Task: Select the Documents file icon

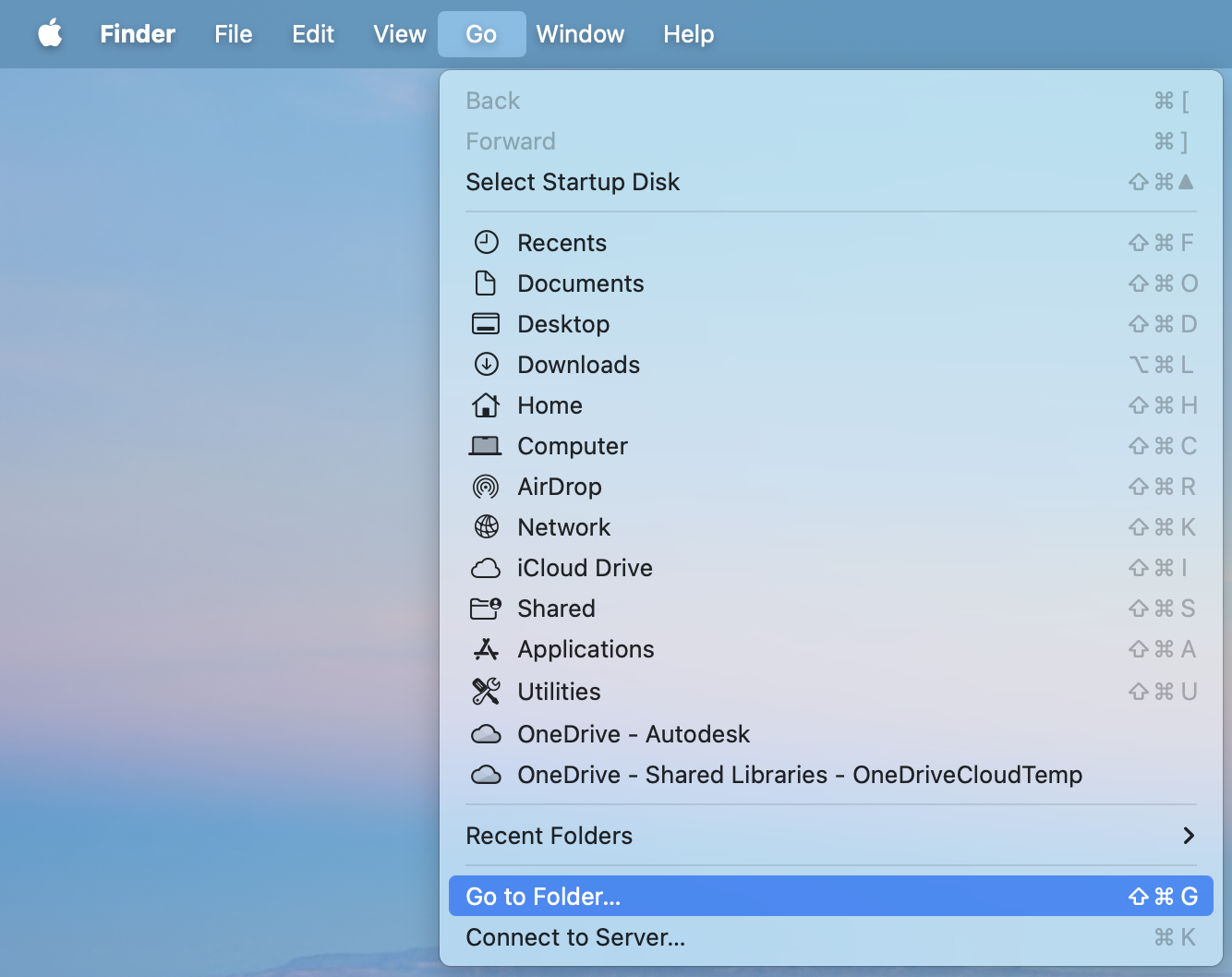Action: coord(486,283)
